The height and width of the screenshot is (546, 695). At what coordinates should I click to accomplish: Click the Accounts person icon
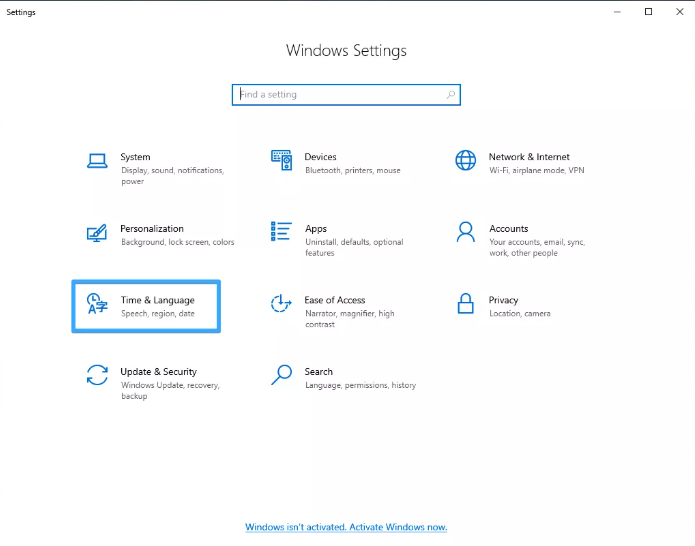(466, 232)
